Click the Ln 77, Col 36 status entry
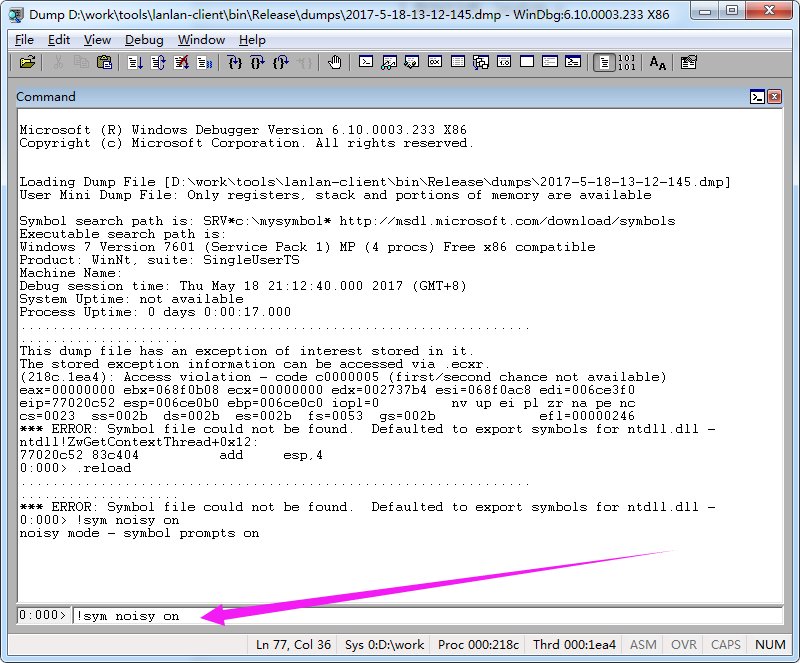 tap(293, 645)
